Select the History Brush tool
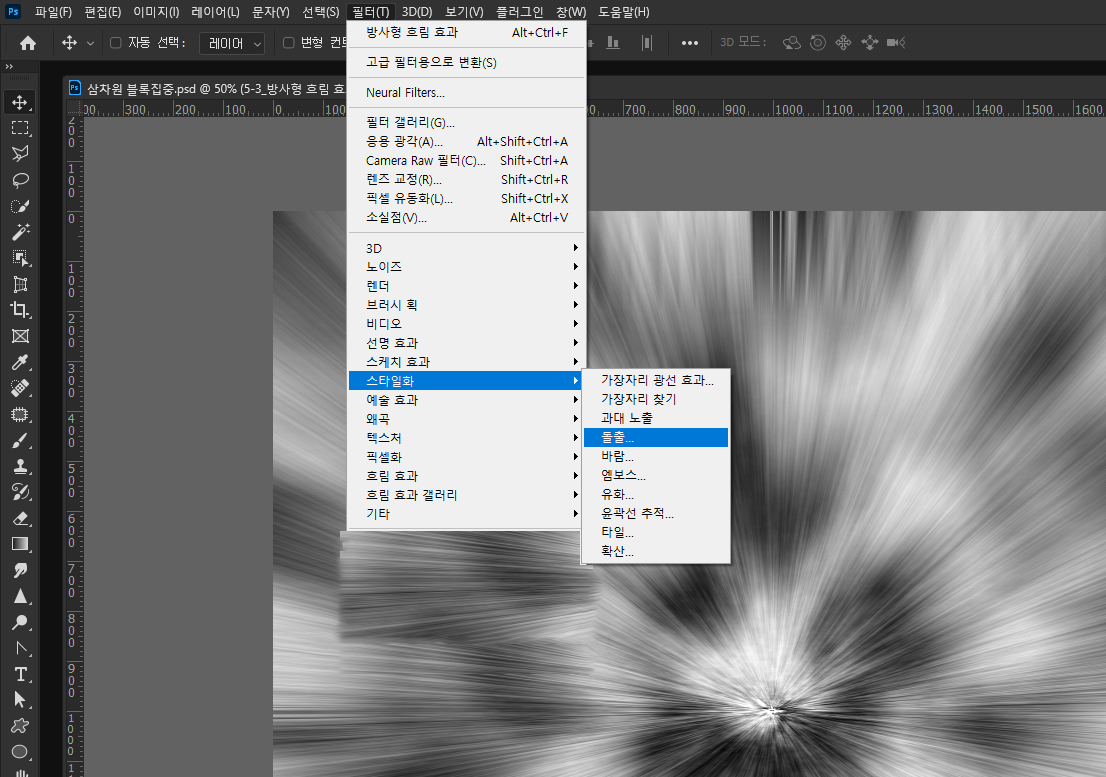Image resolution: width=1106 pixels, height=777 pixels. coord(20,492)
